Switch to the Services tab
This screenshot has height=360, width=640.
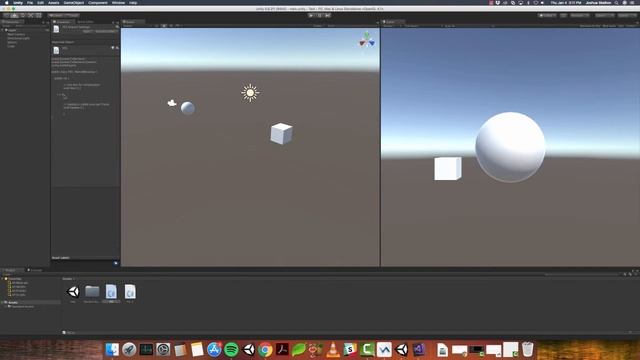(85, 22)
